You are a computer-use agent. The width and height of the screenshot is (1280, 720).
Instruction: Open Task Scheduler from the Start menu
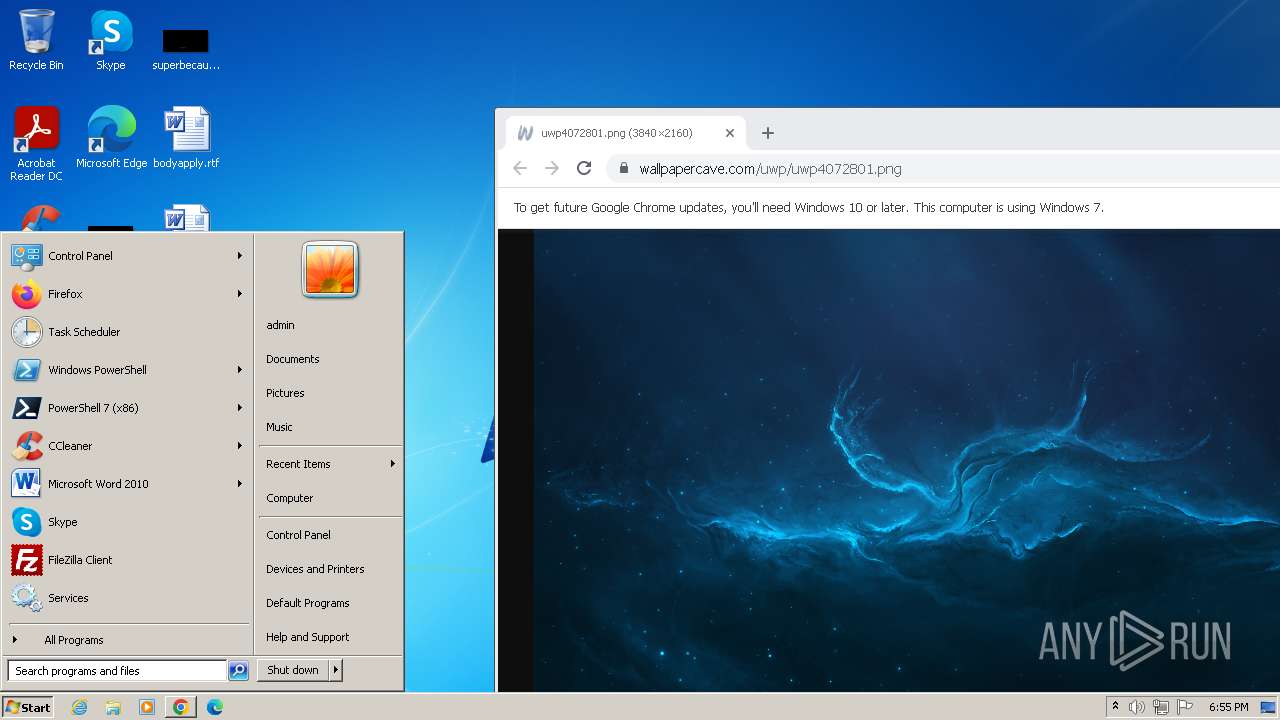[x=128, y=332]
